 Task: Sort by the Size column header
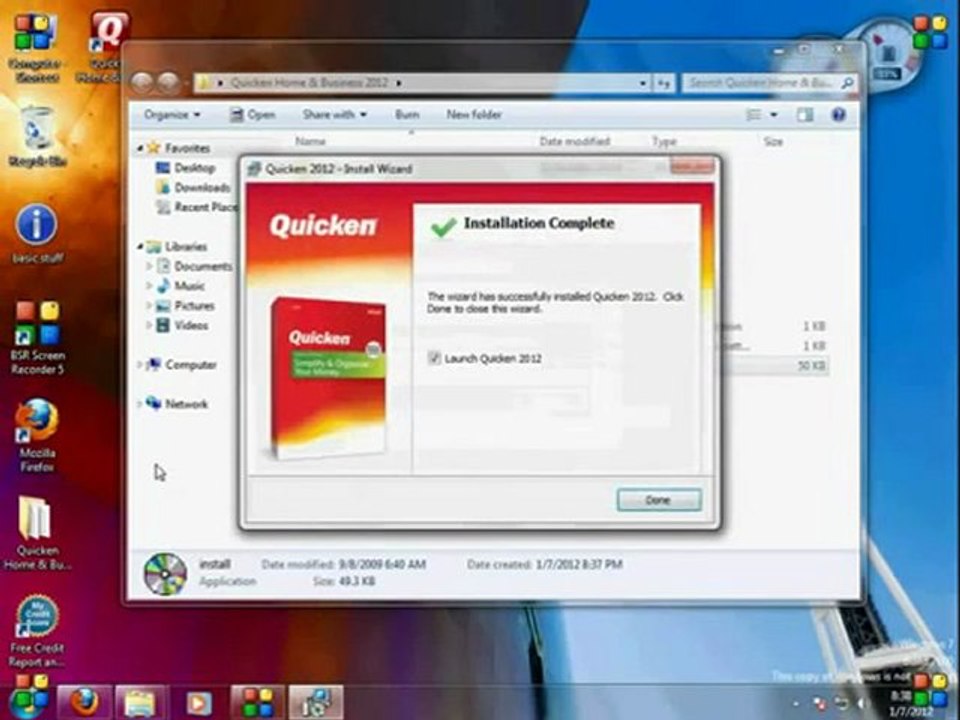click(x=773, y=142)
